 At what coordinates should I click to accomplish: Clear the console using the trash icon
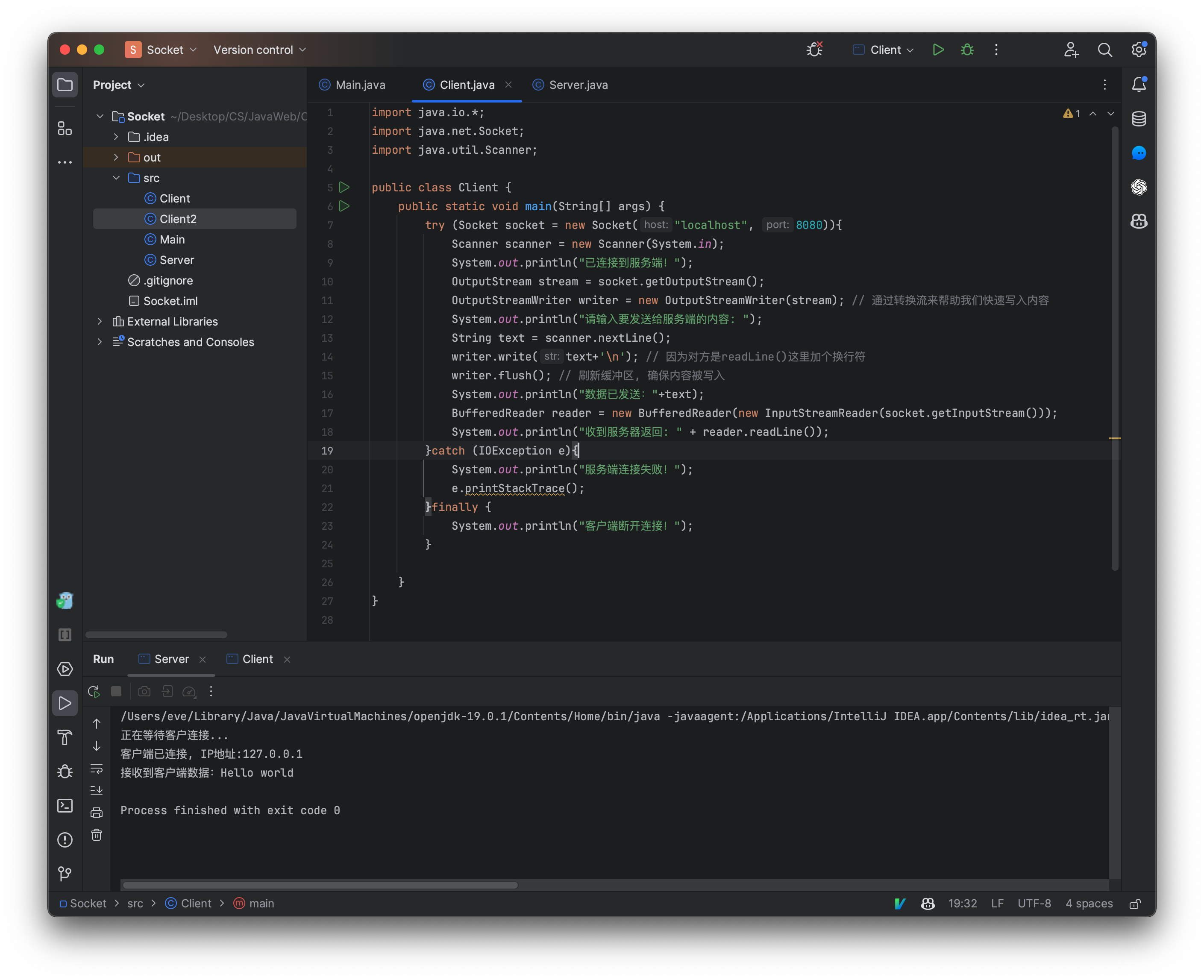[x=97, y=836]
